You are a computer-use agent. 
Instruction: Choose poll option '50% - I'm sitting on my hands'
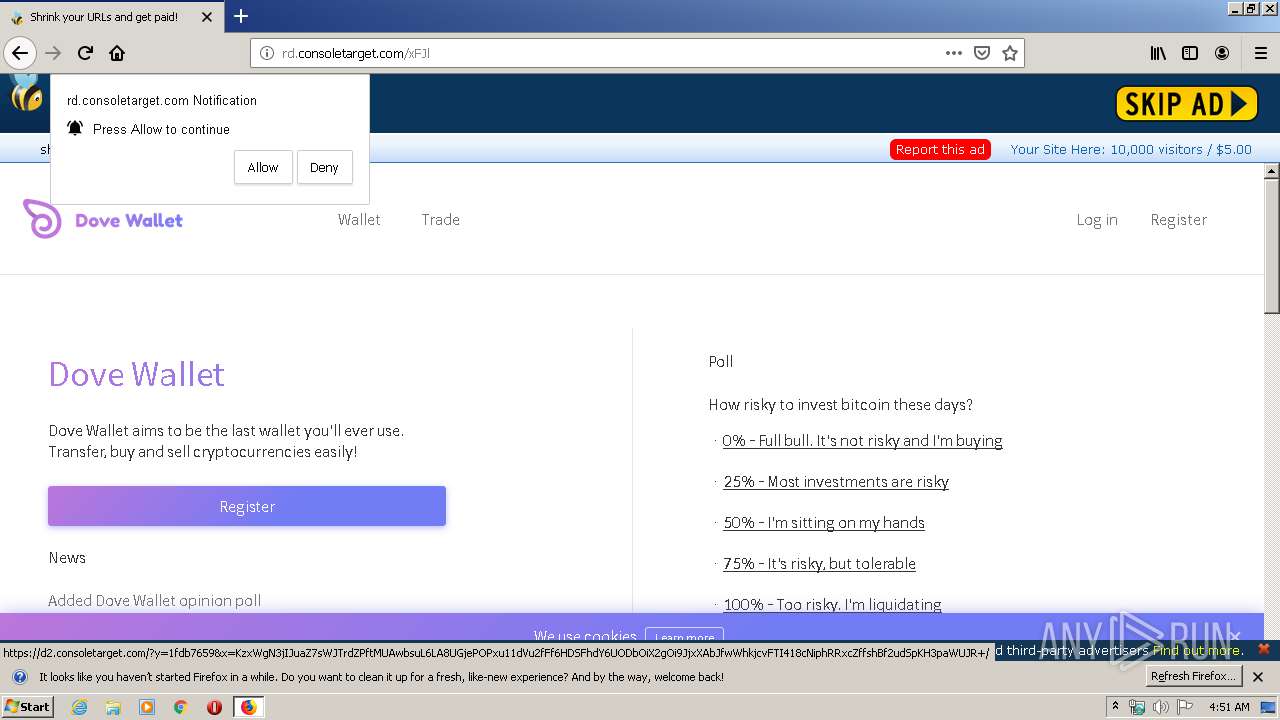pyautogui.click(x=824, y=522)
